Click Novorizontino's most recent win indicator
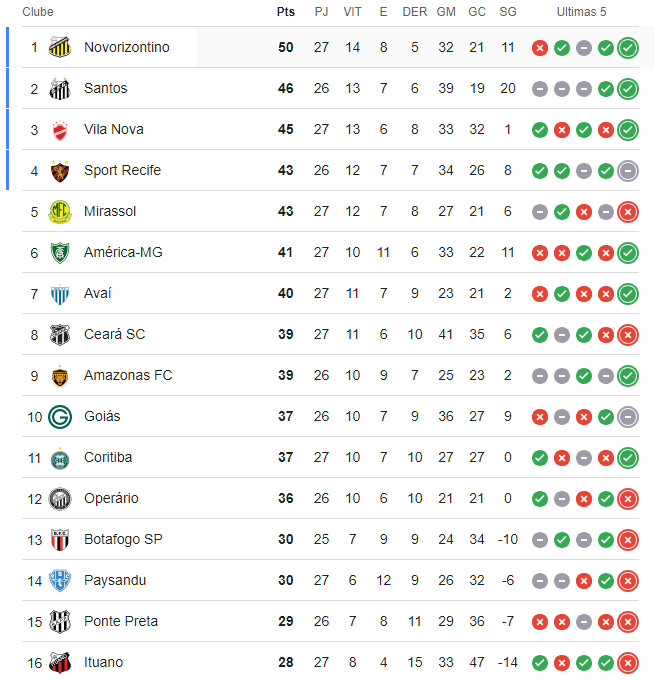 [x=628, y=47]
